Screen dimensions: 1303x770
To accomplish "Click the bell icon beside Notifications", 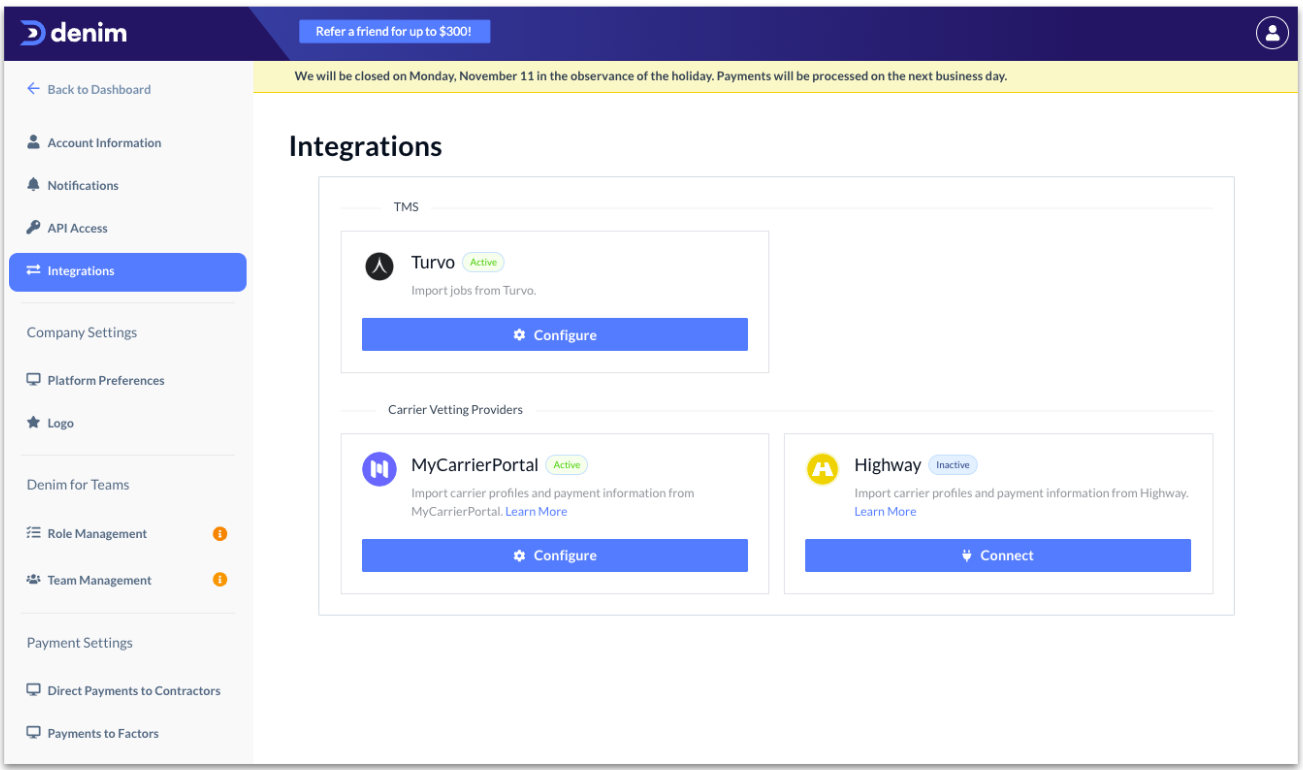I will pyautogui.click(x=33, y=185).
